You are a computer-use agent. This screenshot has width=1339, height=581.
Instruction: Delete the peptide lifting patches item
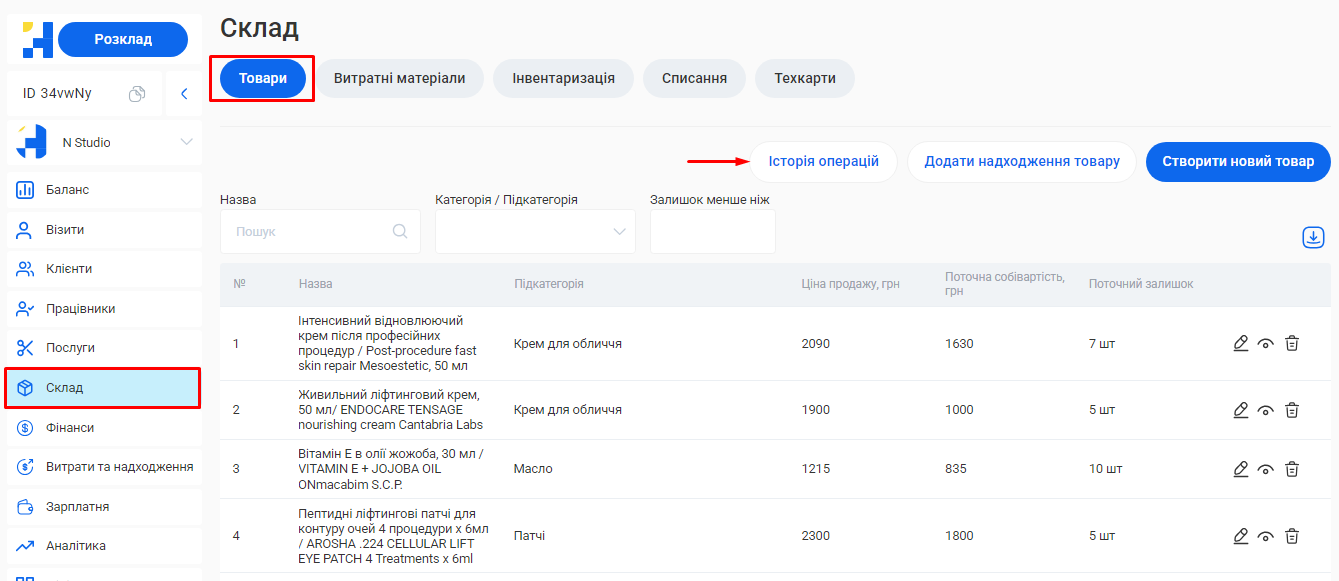(x=1291, y=536)
